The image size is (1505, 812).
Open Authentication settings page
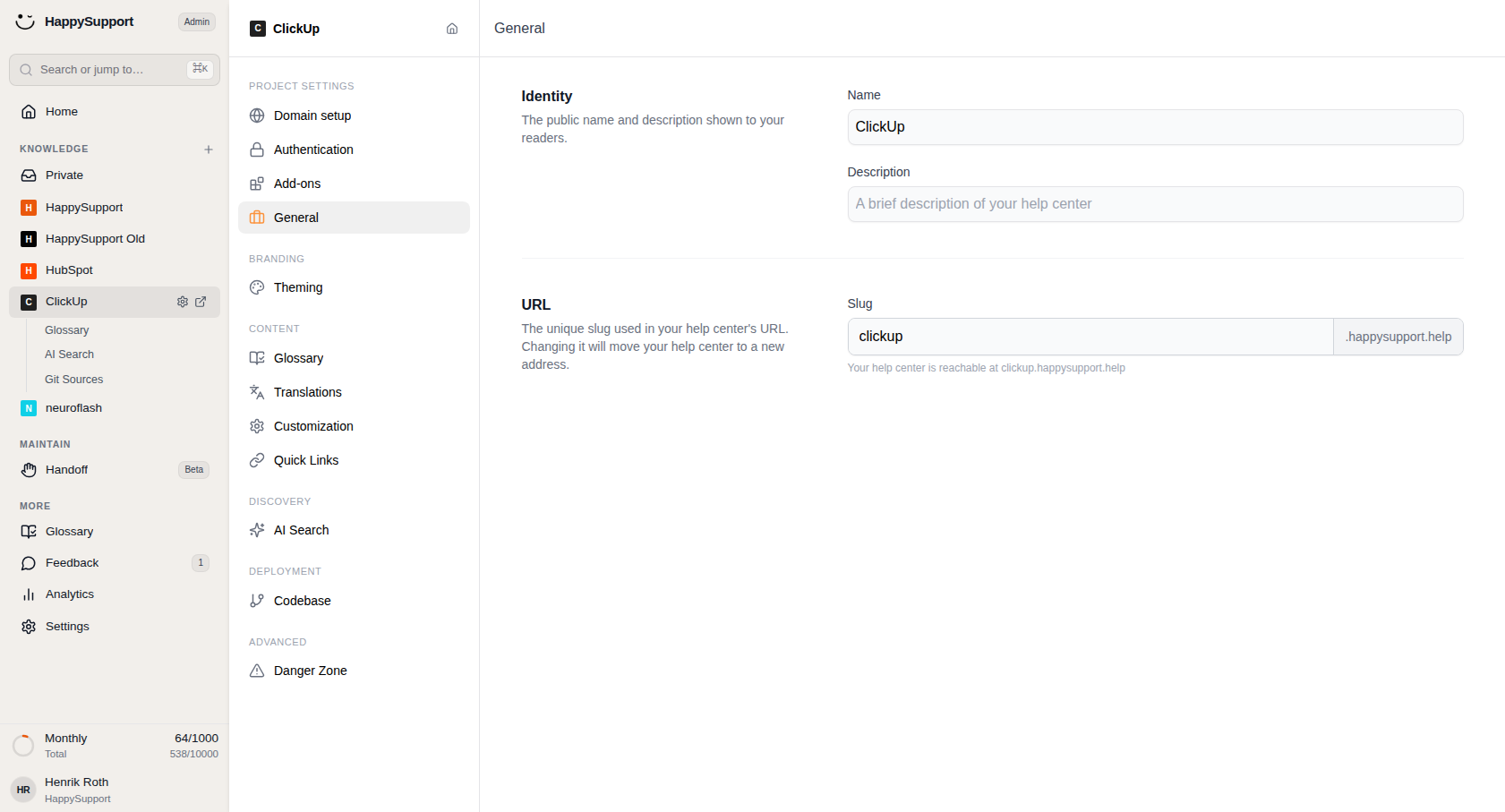(x=354, y=150)
